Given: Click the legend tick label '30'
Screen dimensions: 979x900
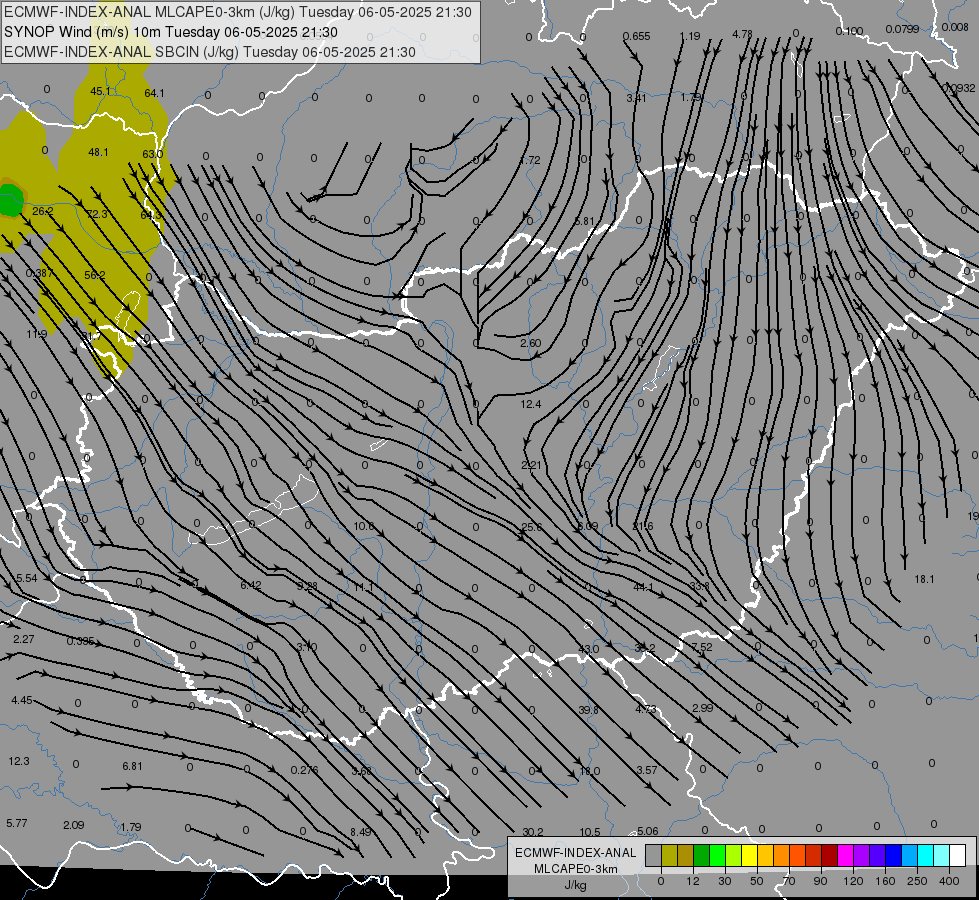Looking at the screenshot, I should (x=725, y=881).
